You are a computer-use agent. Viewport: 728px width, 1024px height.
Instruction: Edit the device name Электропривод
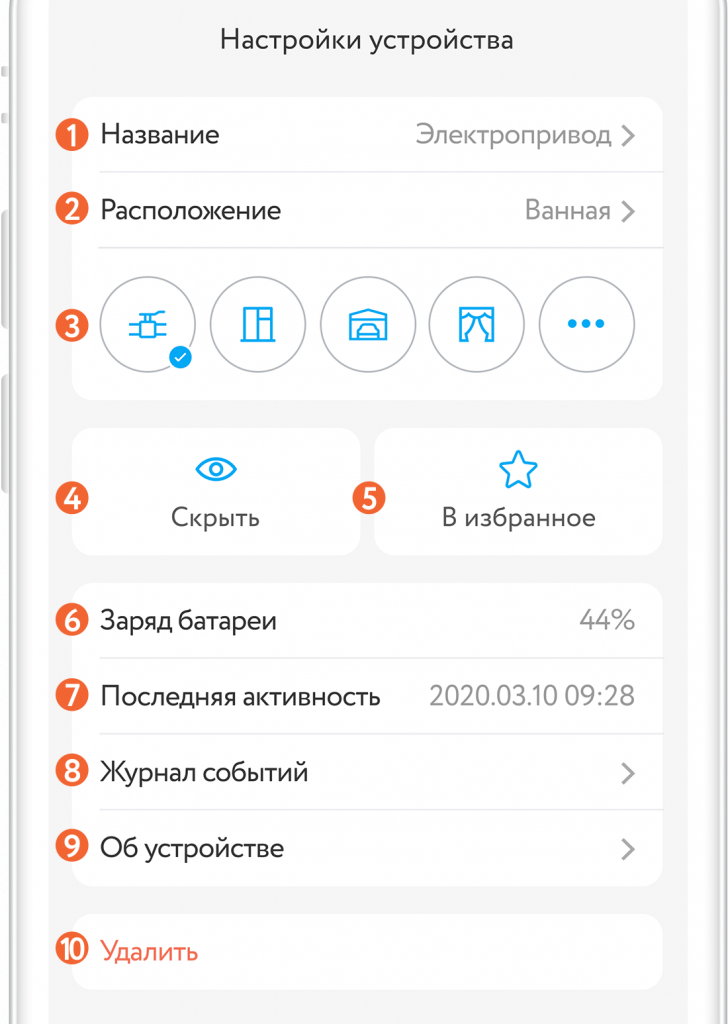513,136
